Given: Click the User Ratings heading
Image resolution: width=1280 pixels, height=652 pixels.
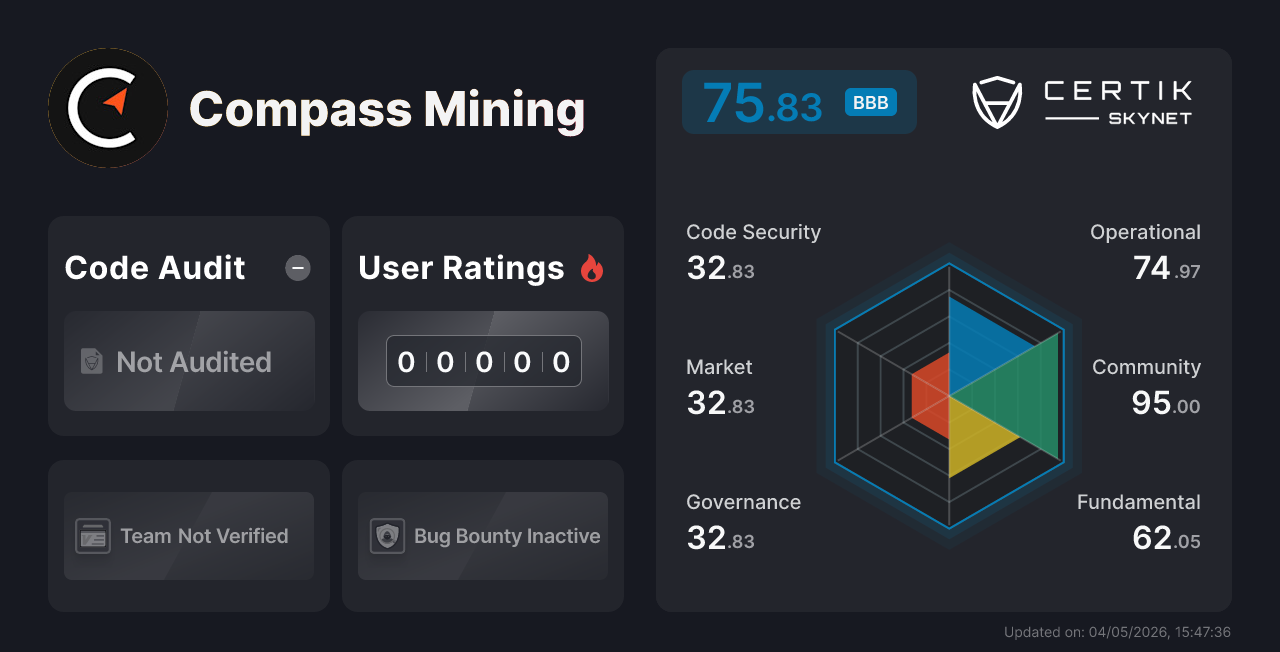Looking at the screenshot, I should [x=461, y=268].
